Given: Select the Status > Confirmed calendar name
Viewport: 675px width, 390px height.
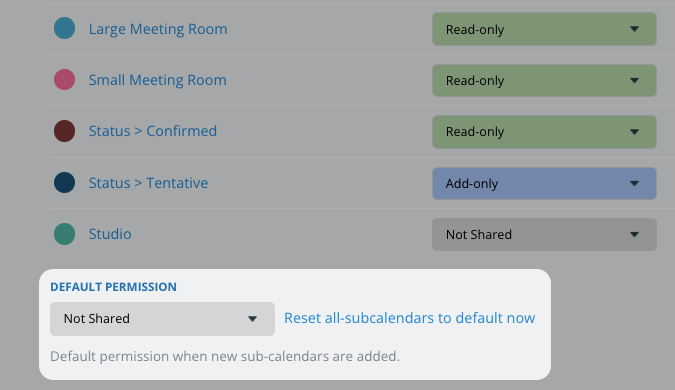Looking at the screenshot, I should (152, 131).
